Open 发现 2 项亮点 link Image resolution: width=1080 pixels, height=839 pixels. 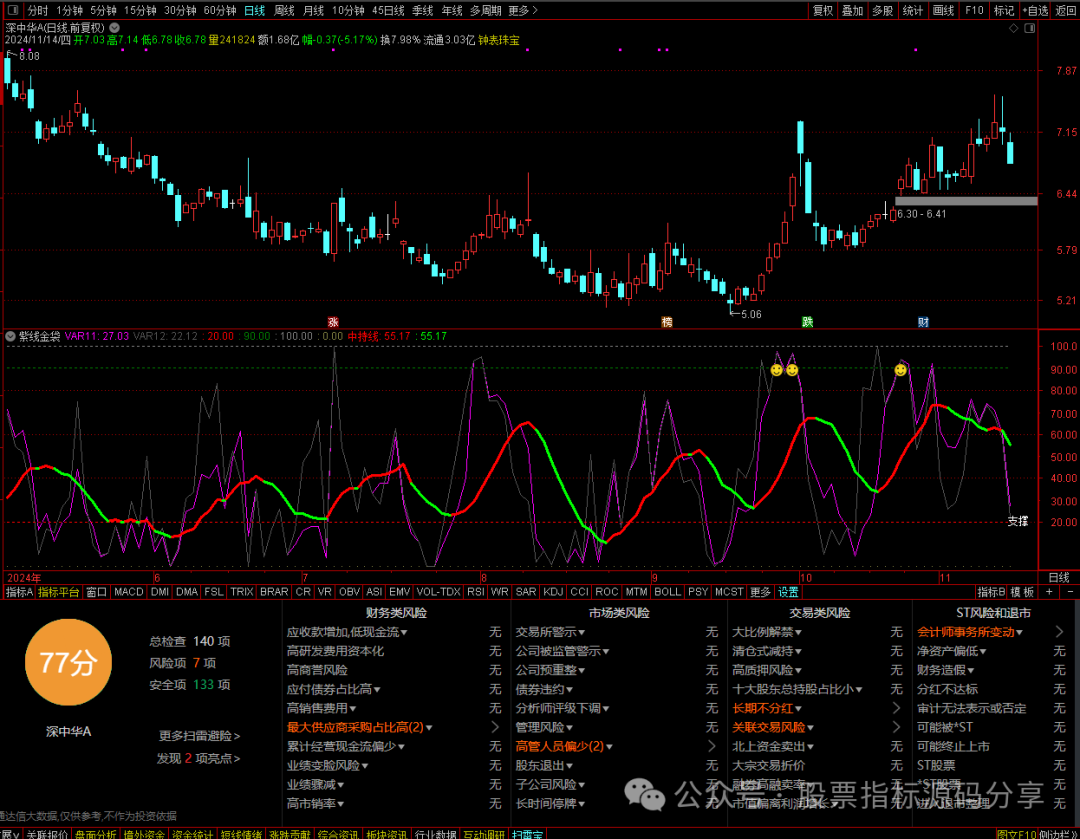pos(198,758)
